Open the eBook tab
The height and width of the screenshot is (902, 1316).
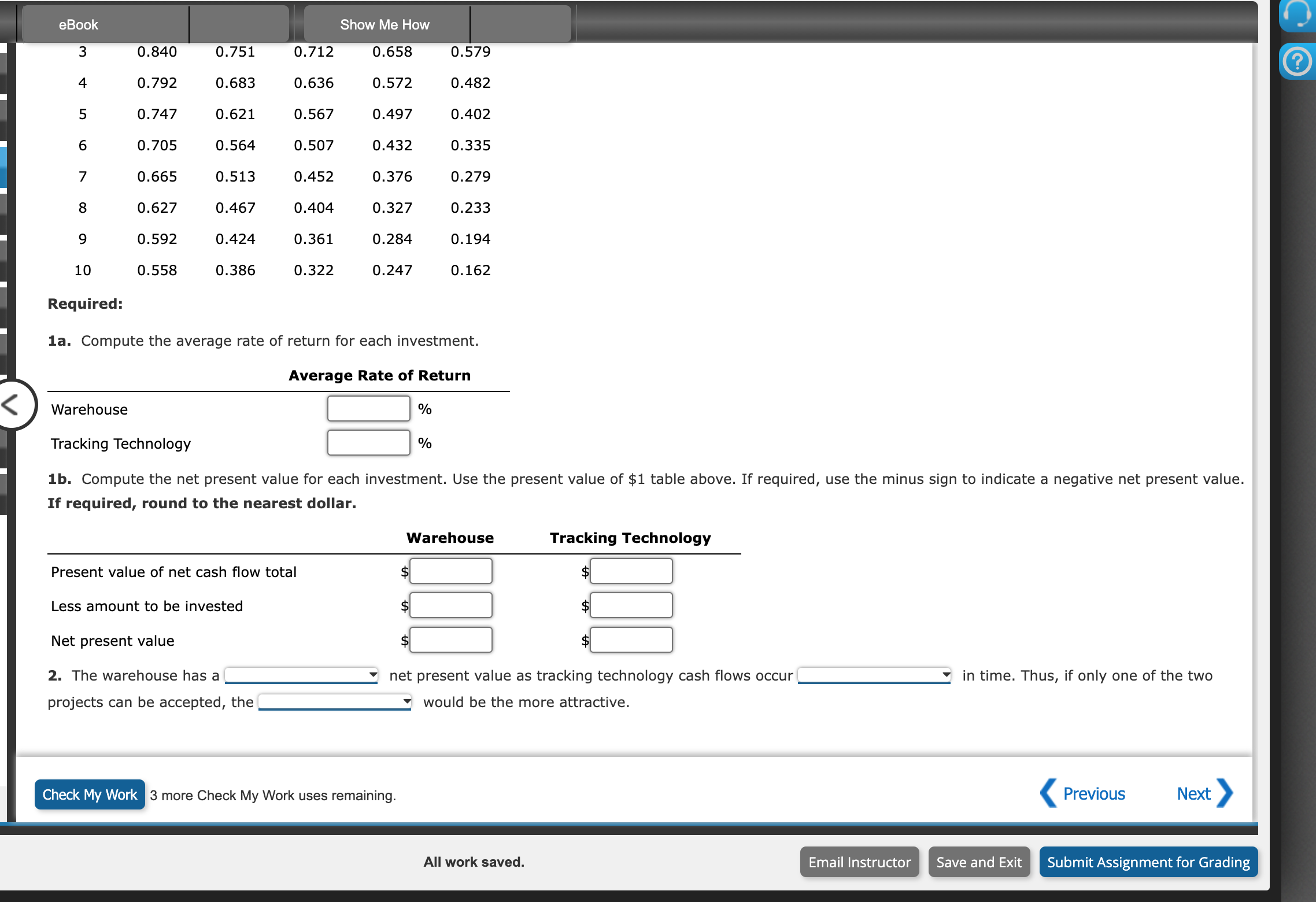point(79,24)
